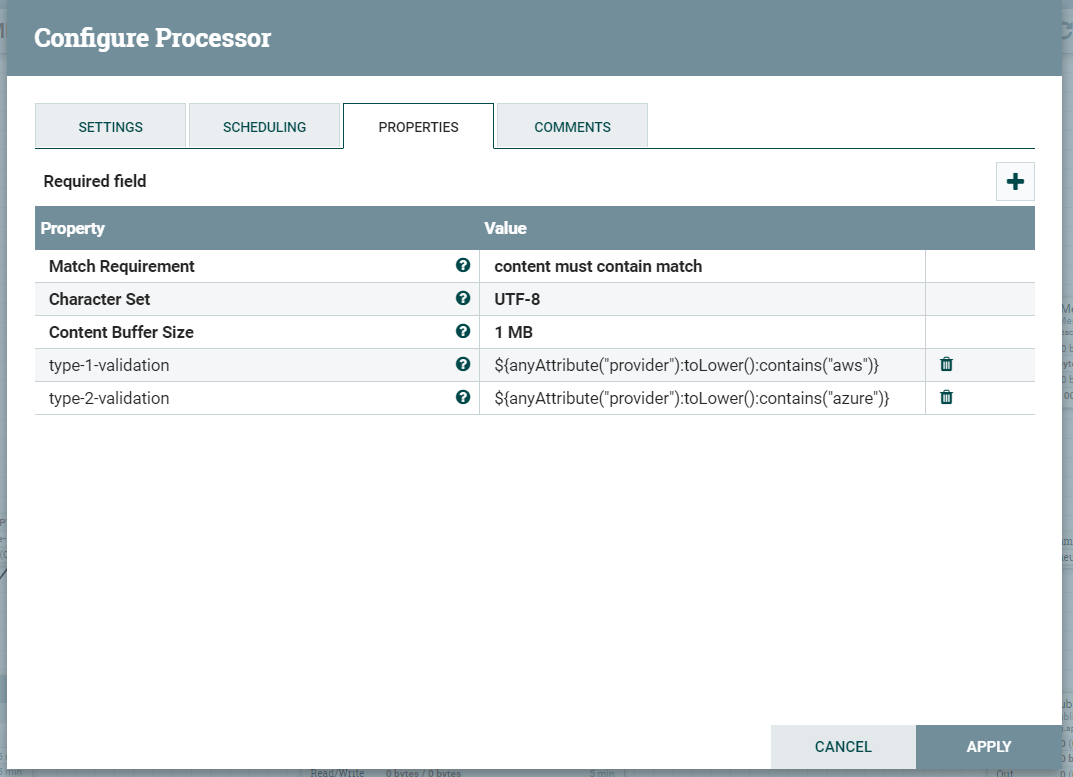This screenshot has width=1073, height=777.
Task: Click help icon for Match Requirement
Action: tap(462, 266)
